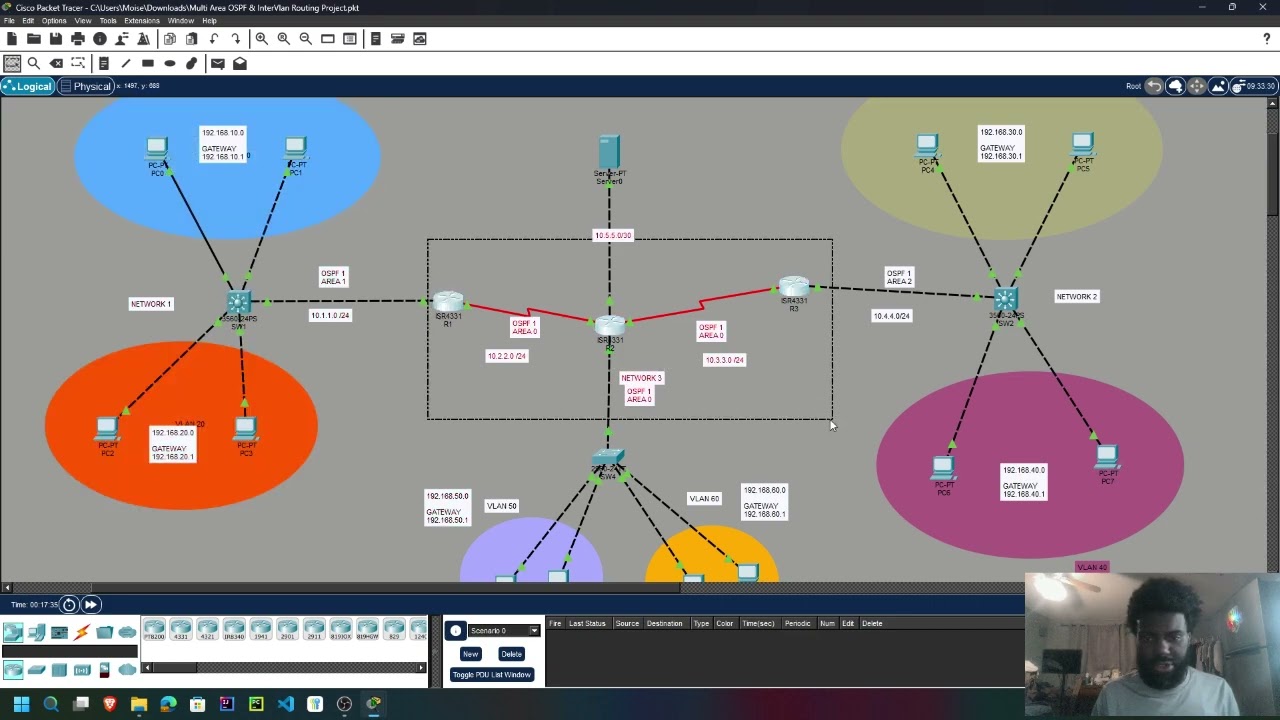Viewport: 1280px width, 720px height.
Task: Click the New scenario button
Action: tap(470, 654)
